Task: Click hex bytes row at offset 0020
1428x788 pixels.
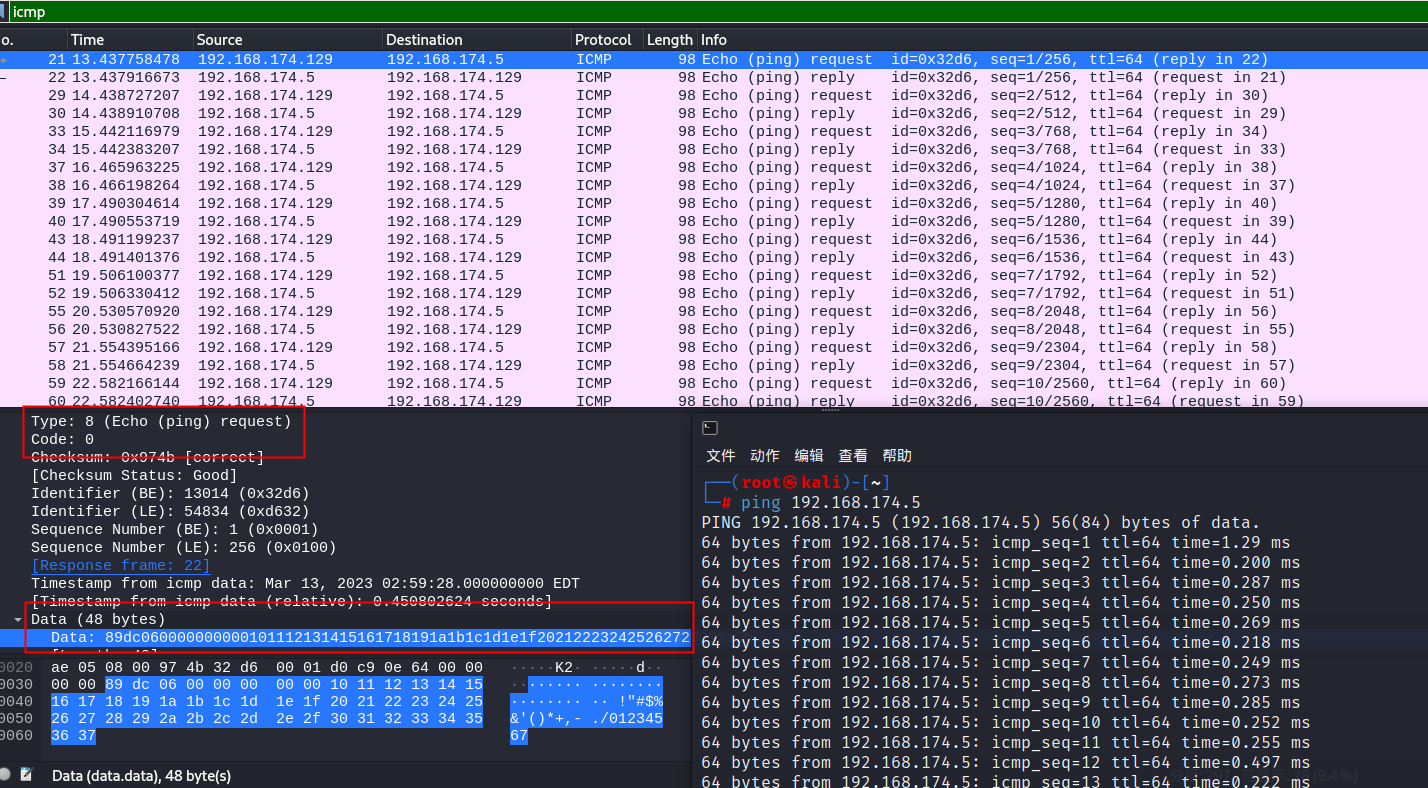Action: click(267, 668)
